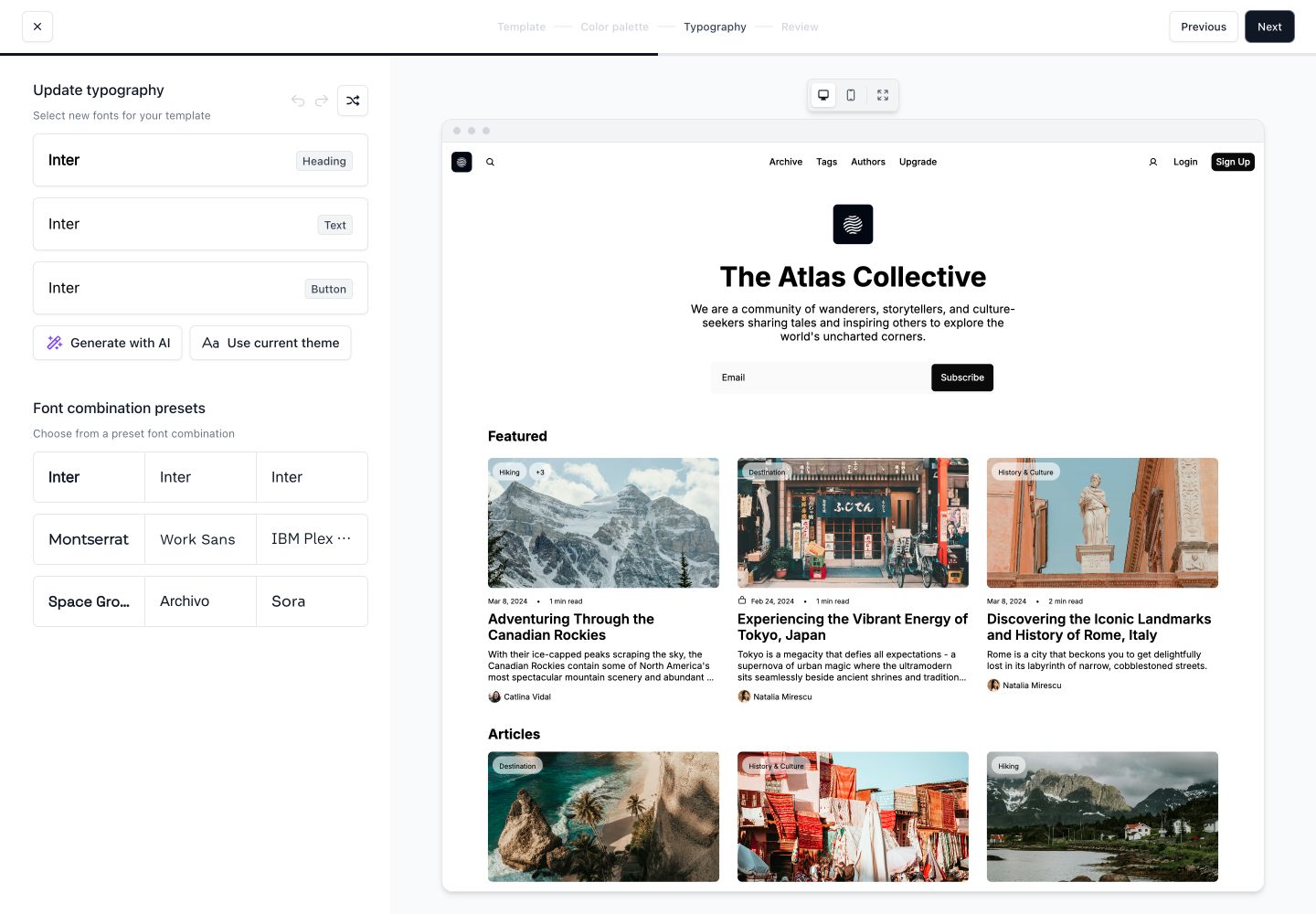Click the search icon in the preview header
The image size is (1316, 914).
click(x=490, y=162)
